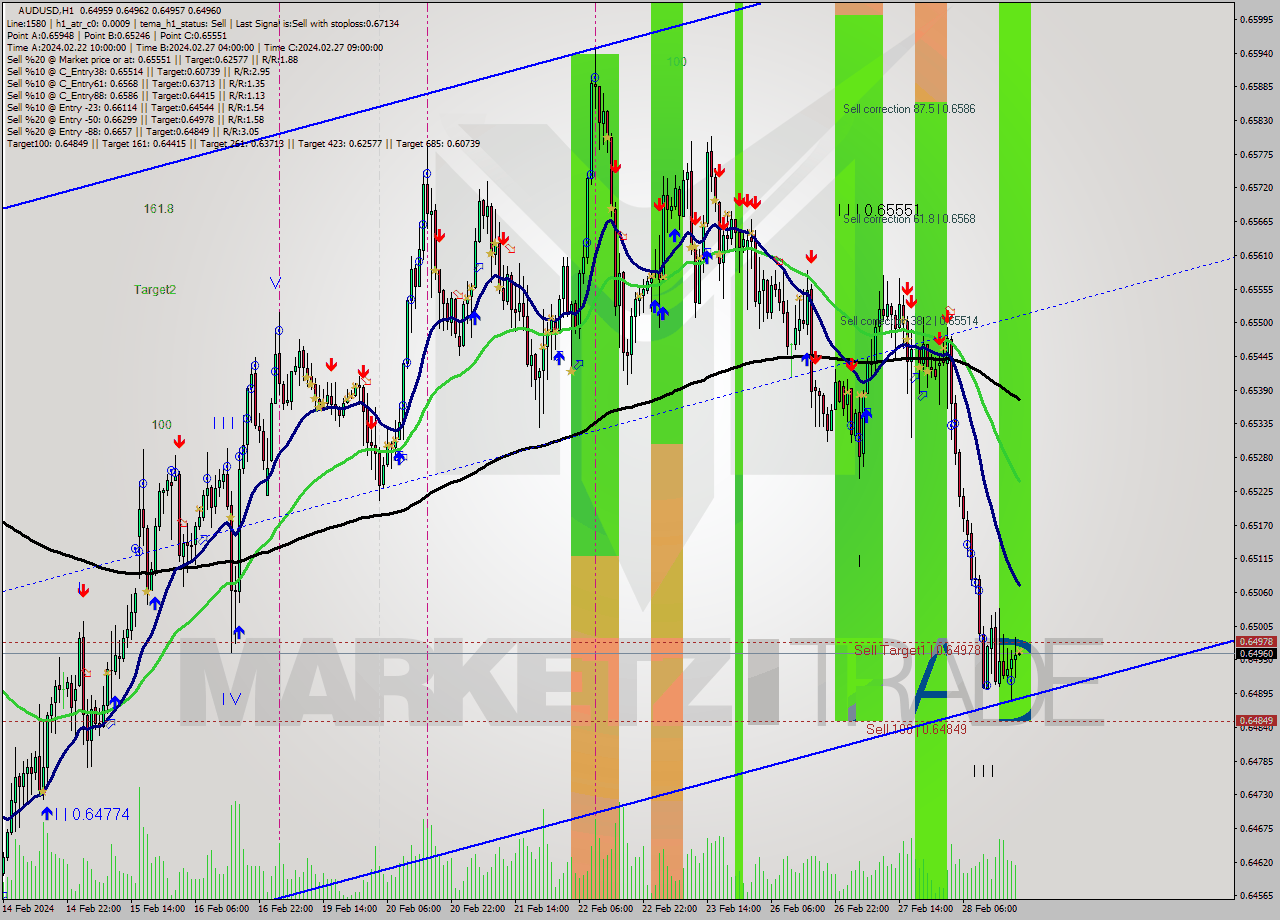1280x920 pixels.
Task: Click the '| | | 0.65551' wave label
Action: (878, 210)
